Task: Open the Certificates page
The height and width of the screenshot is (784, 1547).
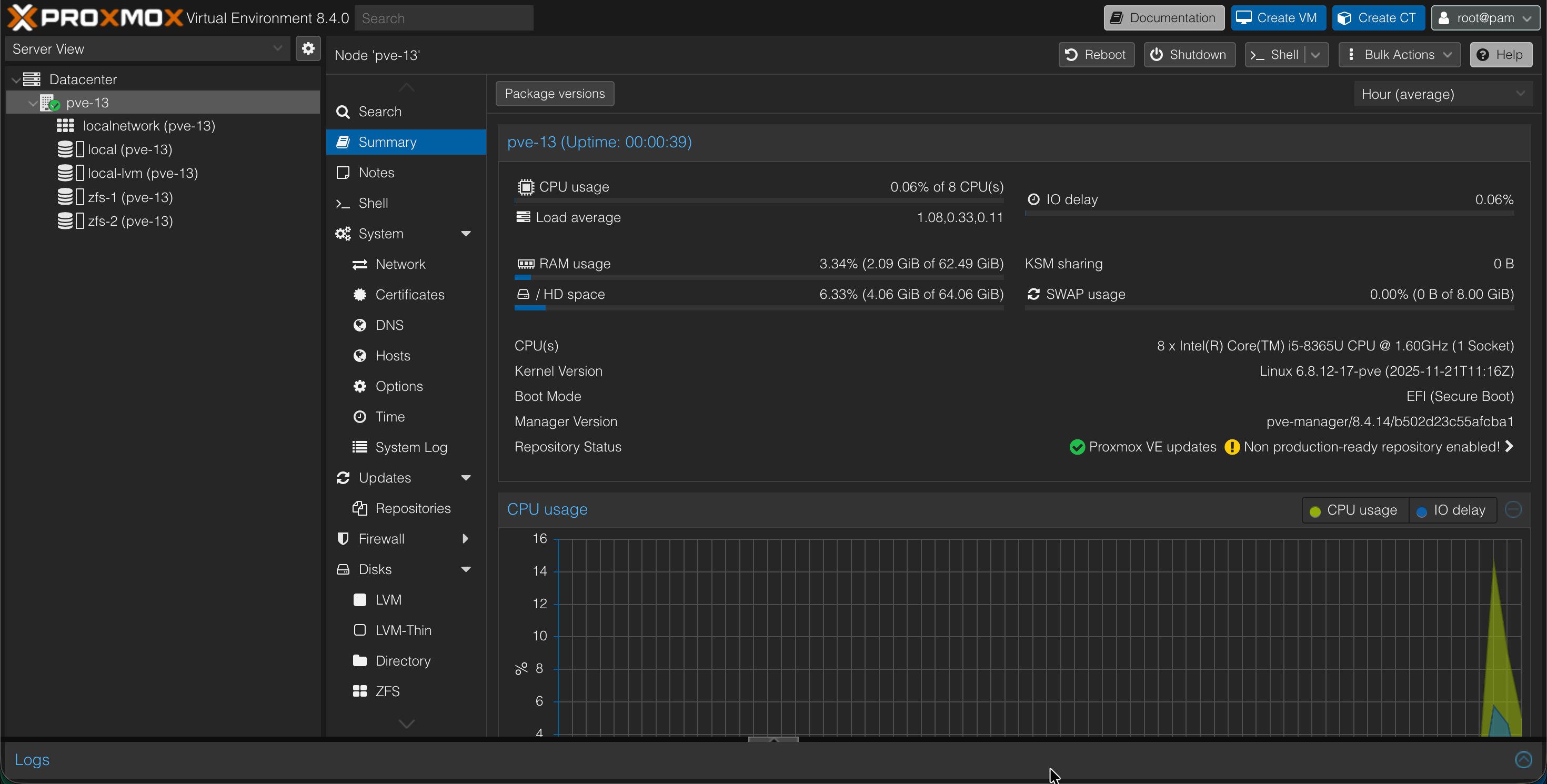Action: coord(409,294)
